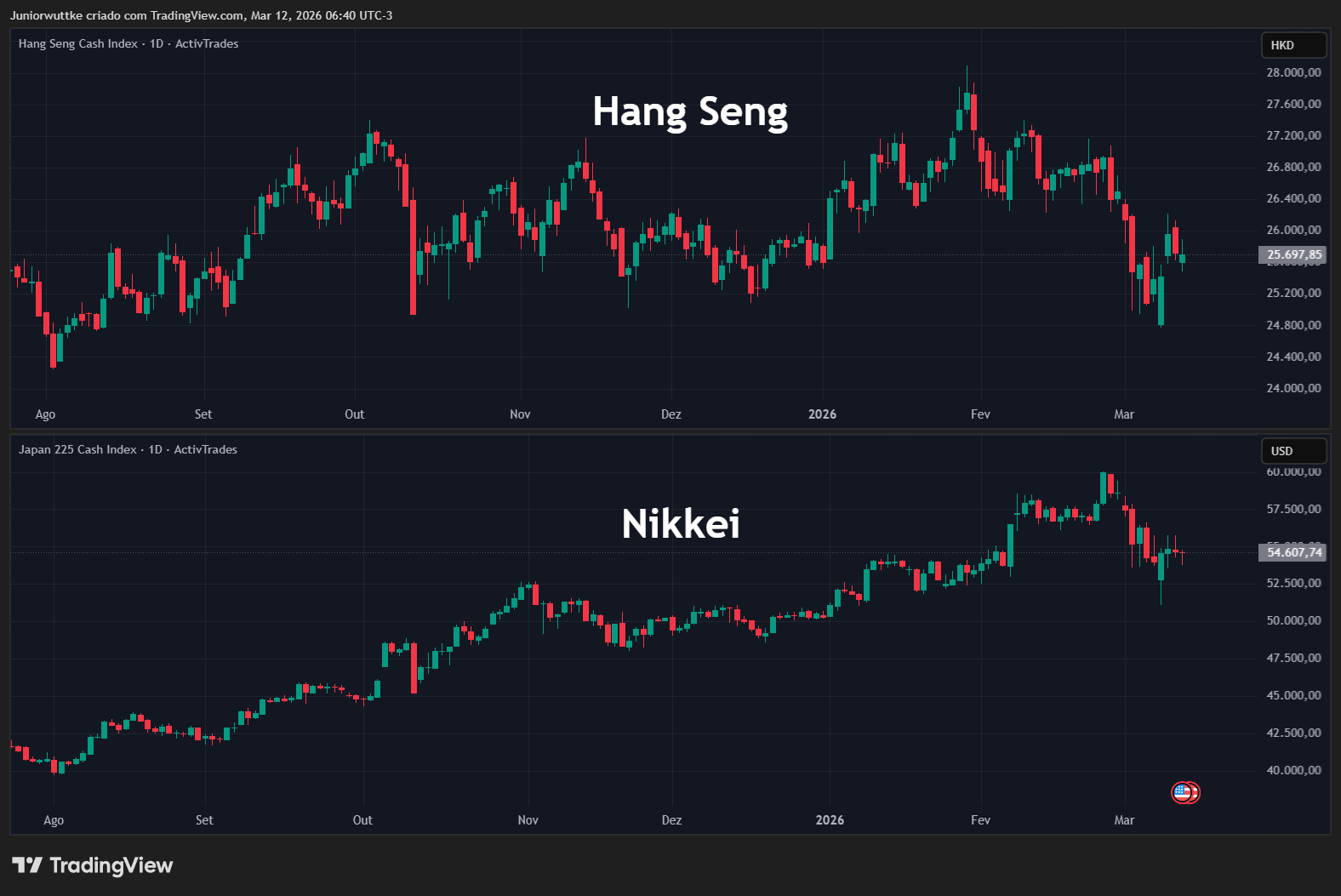Select the large 'Hang Seng' text annotation
Viewport: 1341px width, 896px height.
click(690, 112)
